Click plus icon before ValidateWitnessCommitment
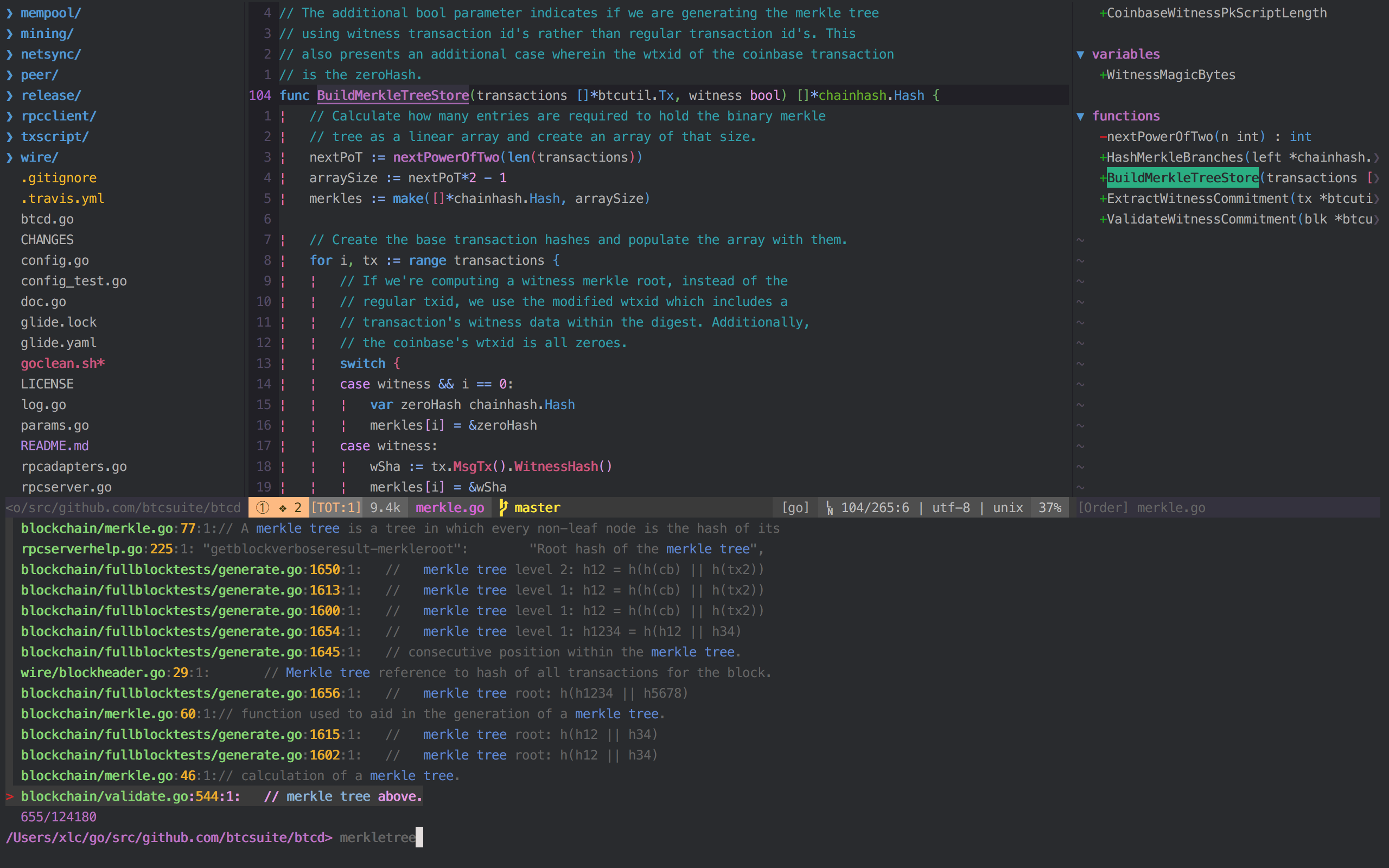Screen dimensions: 1389x868 (x=1102, y=219)
